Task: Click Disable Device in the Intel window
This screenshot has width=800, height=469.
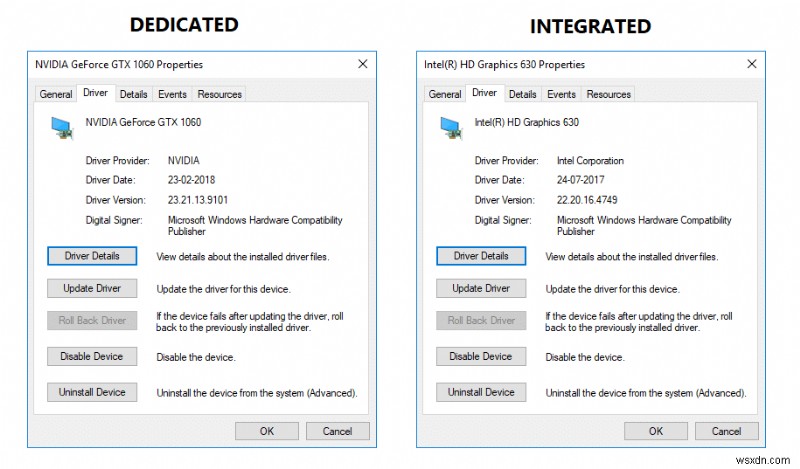Action: pyautogui.click(x=481, y=356)
